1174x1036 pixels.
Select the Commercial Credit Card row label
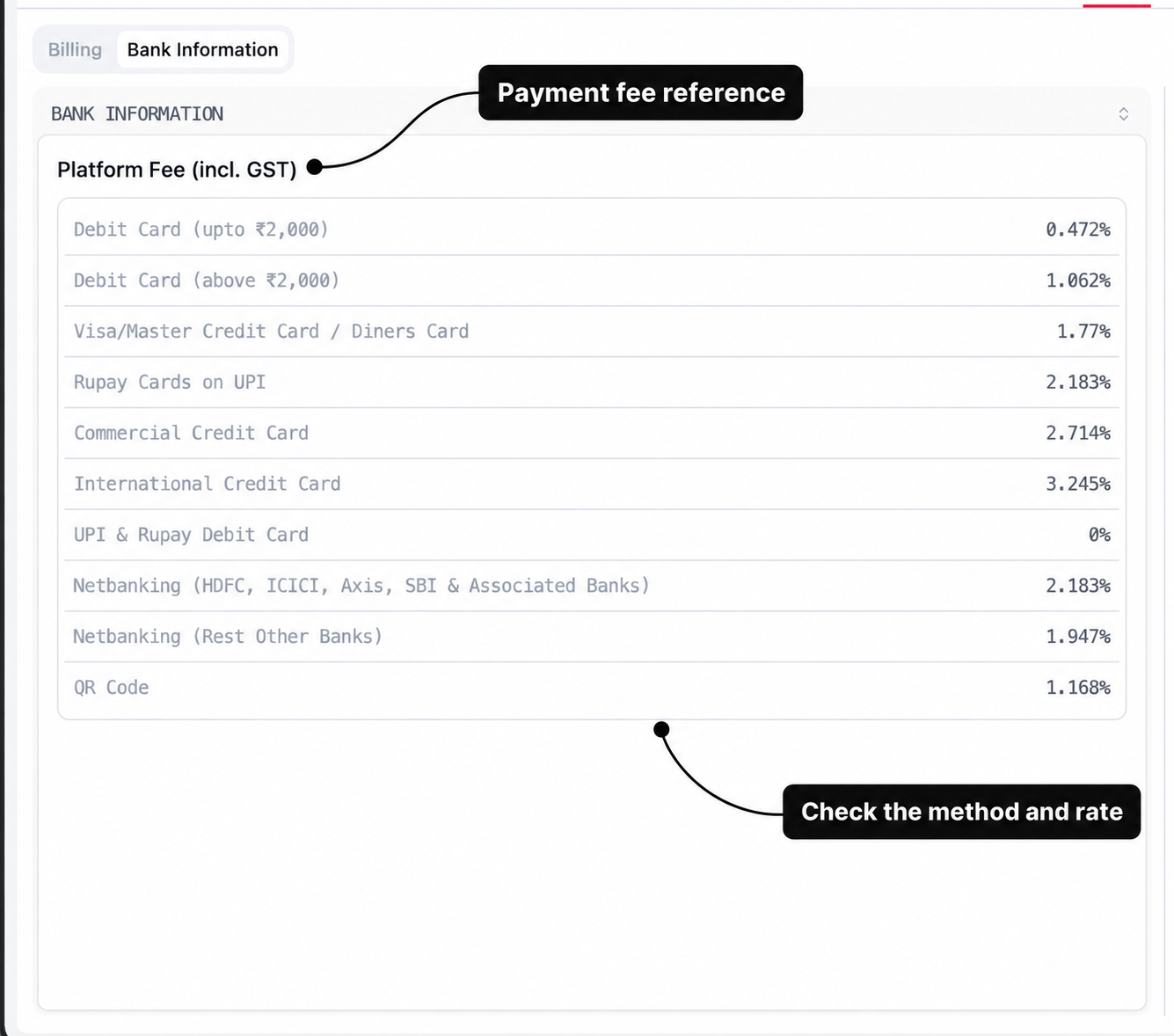coord(191,434)
